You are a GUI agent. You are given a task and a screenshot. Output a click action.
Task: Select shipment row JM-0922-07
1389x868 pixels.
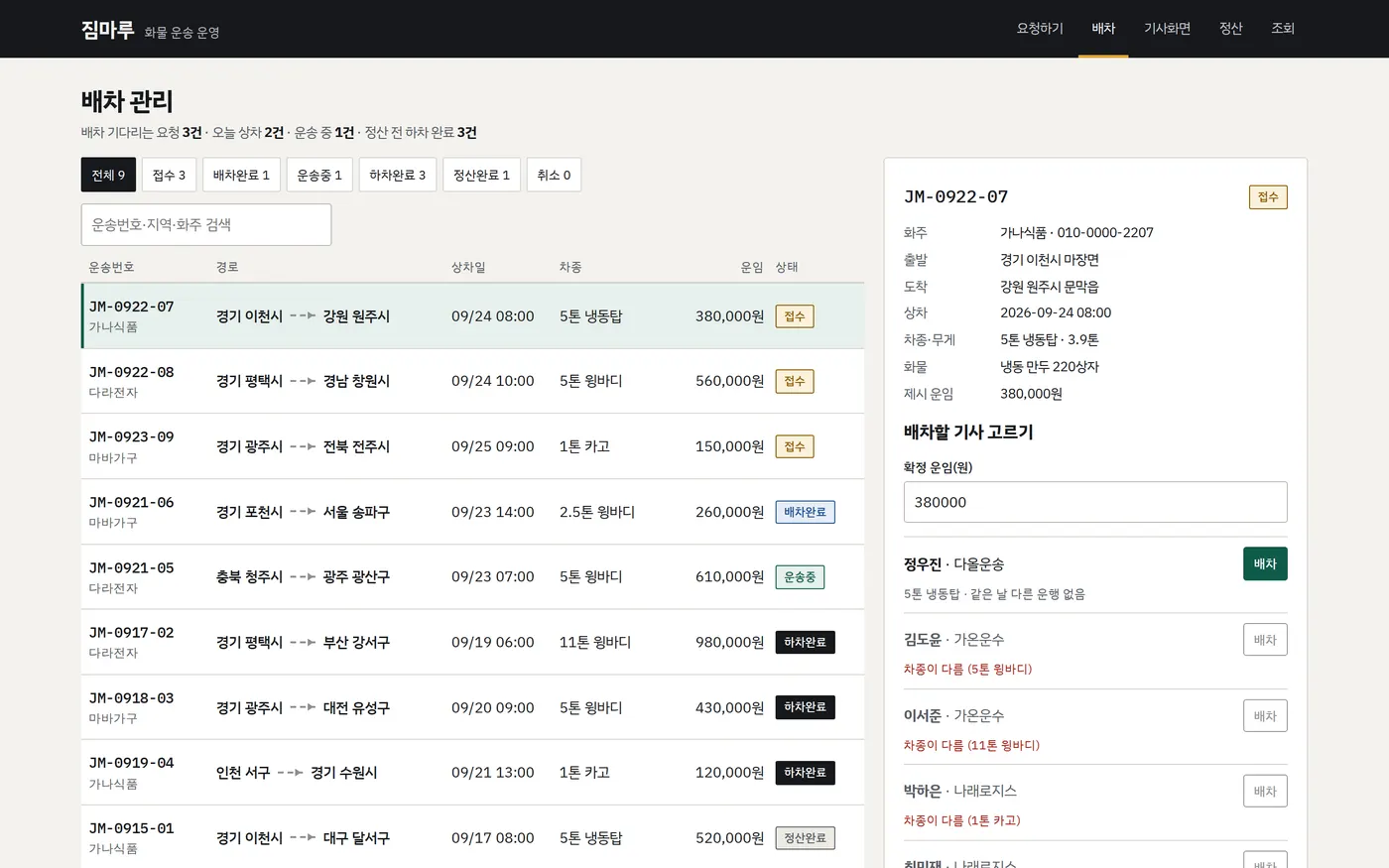click(472, 316)
